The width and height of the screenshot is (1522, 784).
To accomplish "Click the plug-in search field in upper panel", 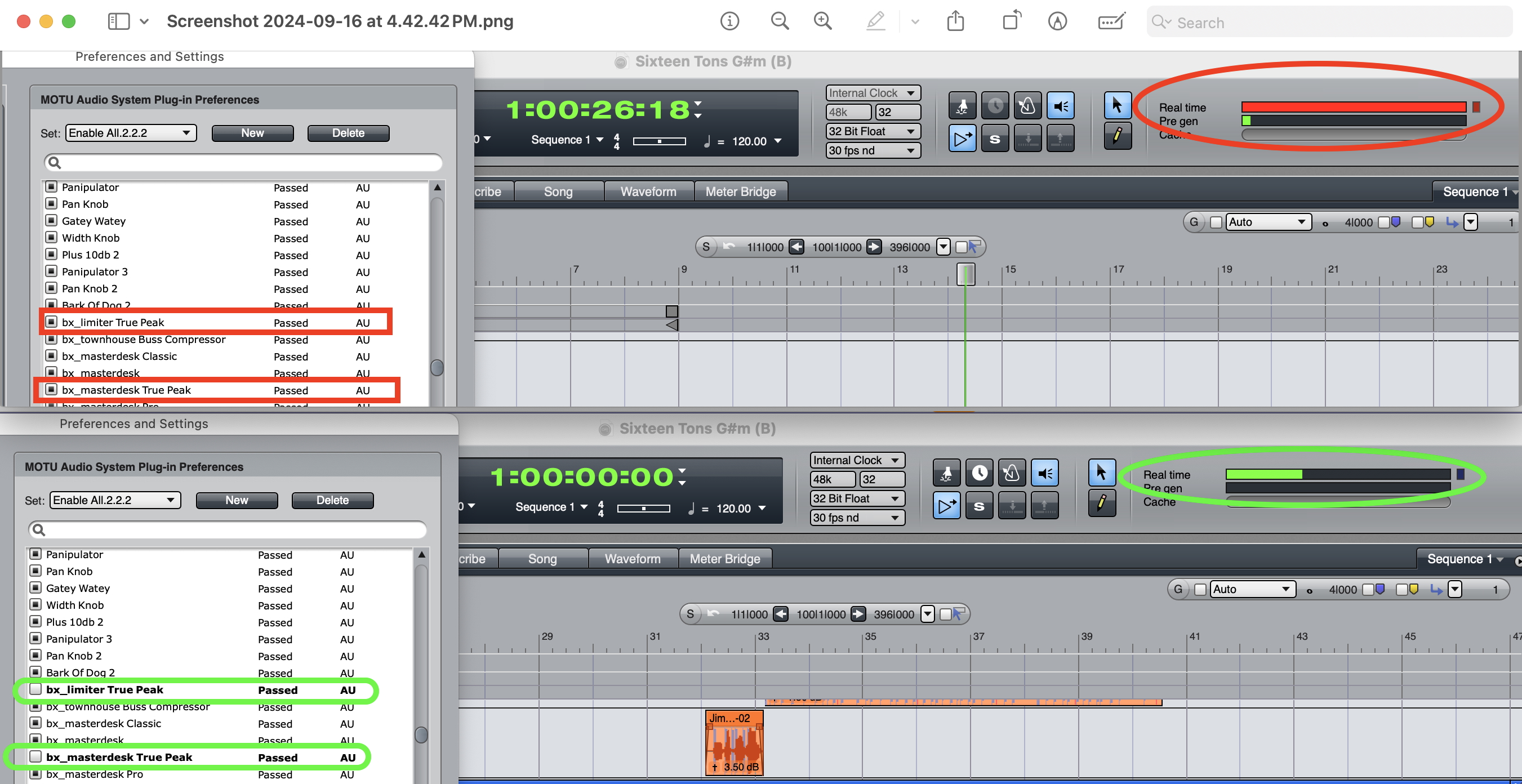I will pyautogui.click(x=243, y=162).
